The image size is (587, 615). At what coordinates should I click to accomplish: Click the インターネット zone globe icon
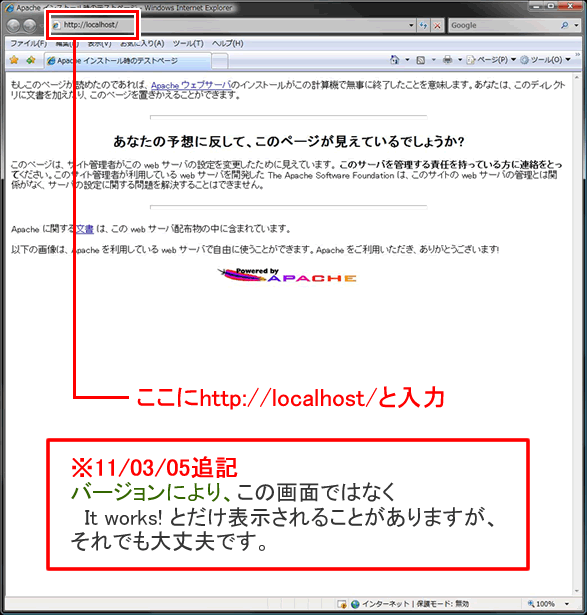pyautogui.click(x=355, y=604)
